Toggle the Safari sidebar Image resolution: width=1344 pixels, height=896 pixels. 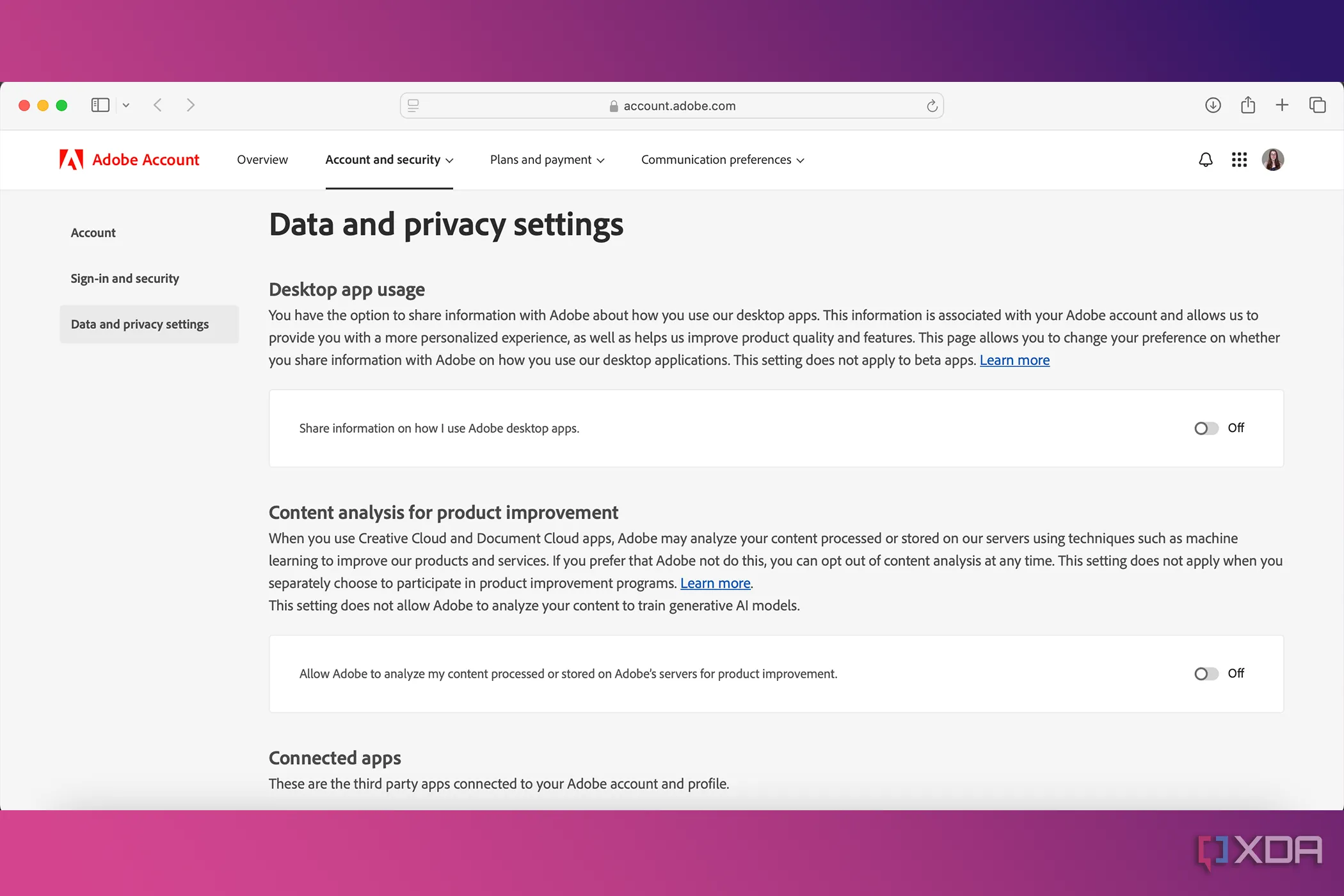pyautogui.click(x=100, y=105)
